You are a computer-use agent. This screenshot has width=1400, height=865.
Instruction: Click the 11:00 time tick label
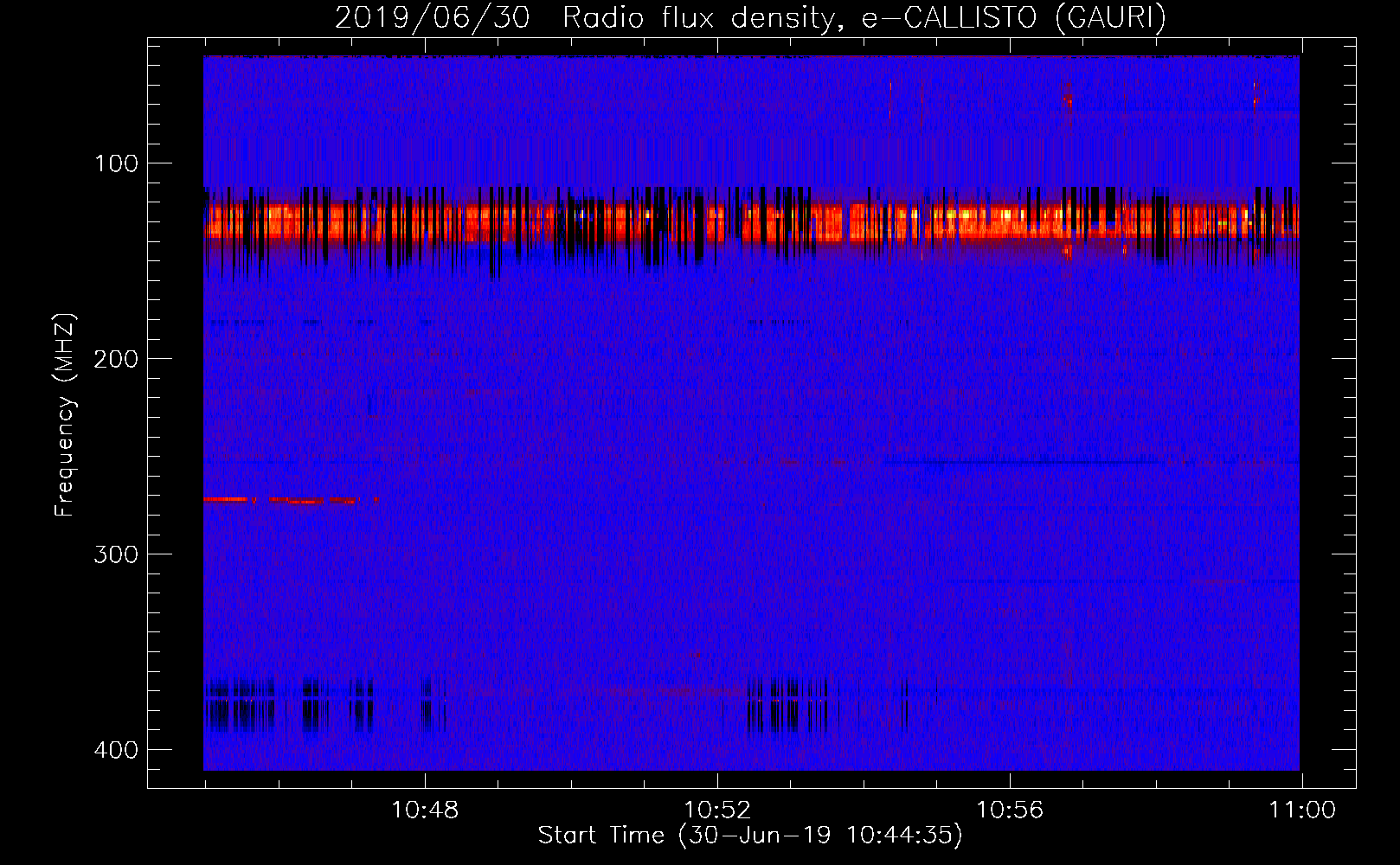pos(1302,811)
